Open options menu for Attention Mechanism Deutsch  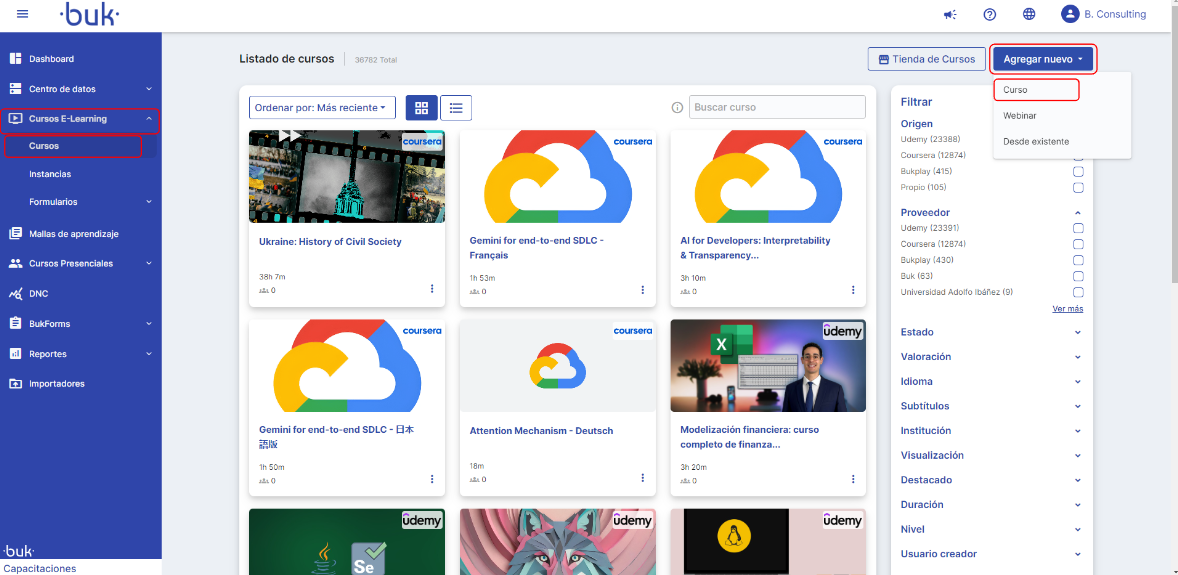click(642, 478)
